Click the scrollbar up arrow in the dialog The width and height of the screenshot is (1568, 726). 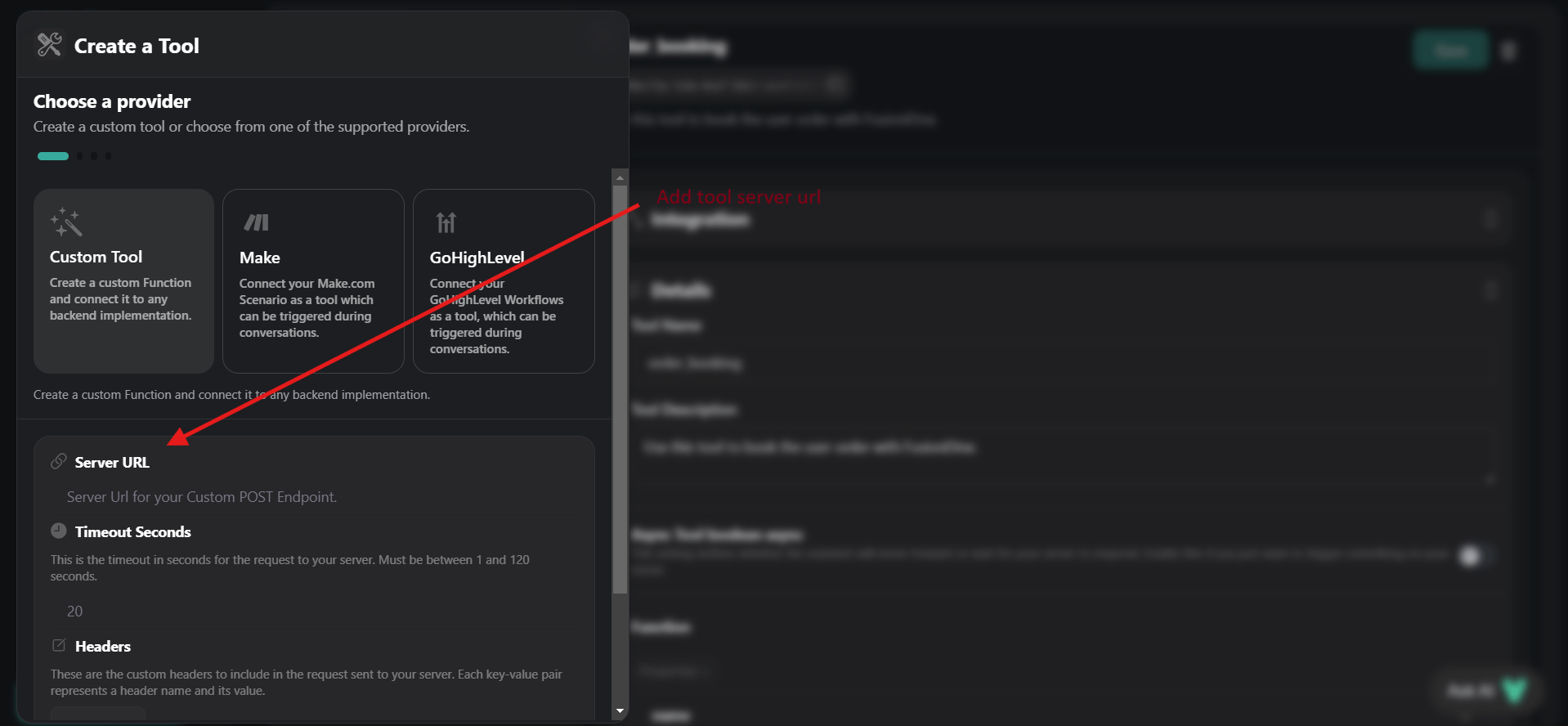coord(620,177)
